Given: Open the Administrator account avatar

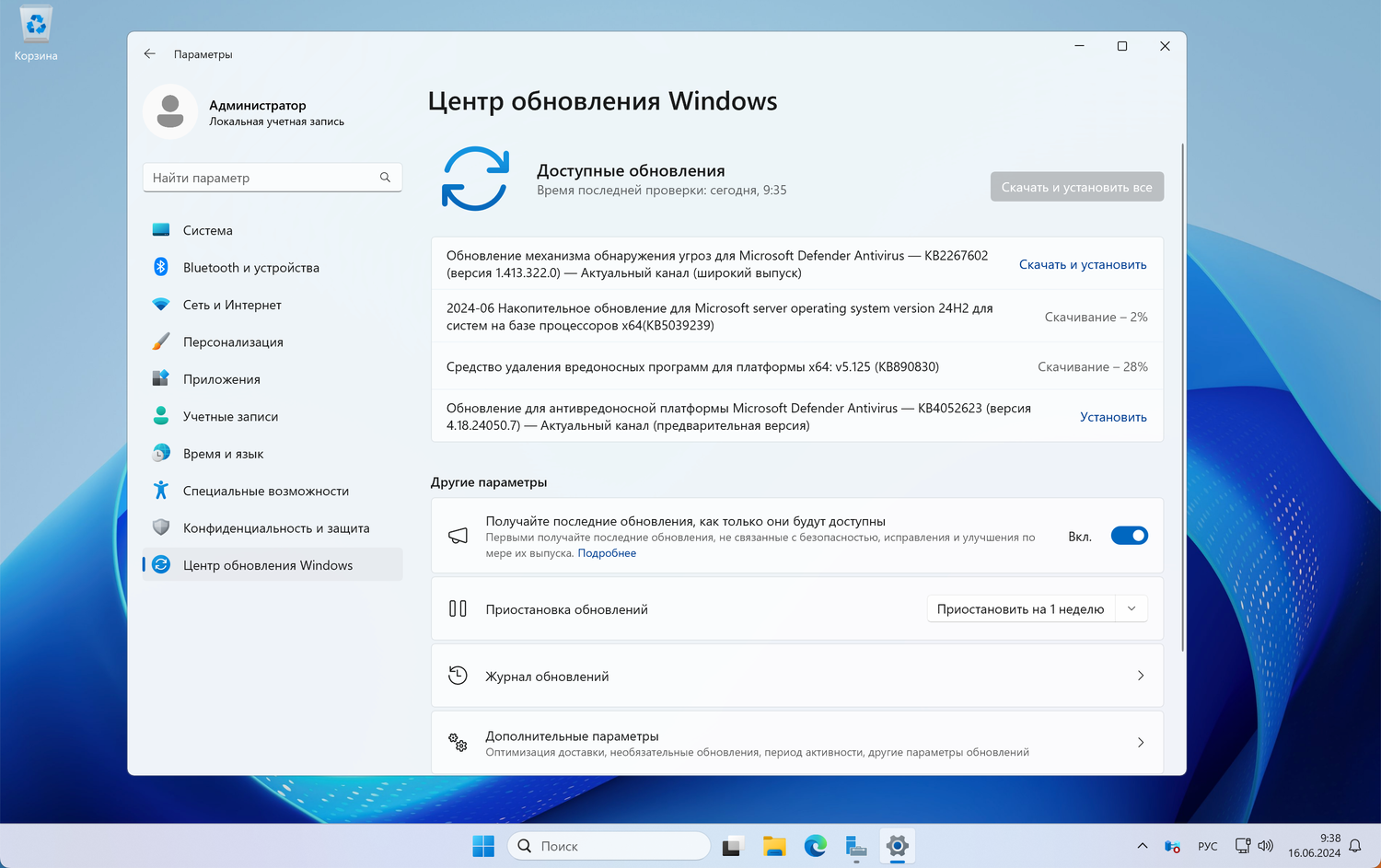Looking at the screenshot, I should [x=170, y=112].
